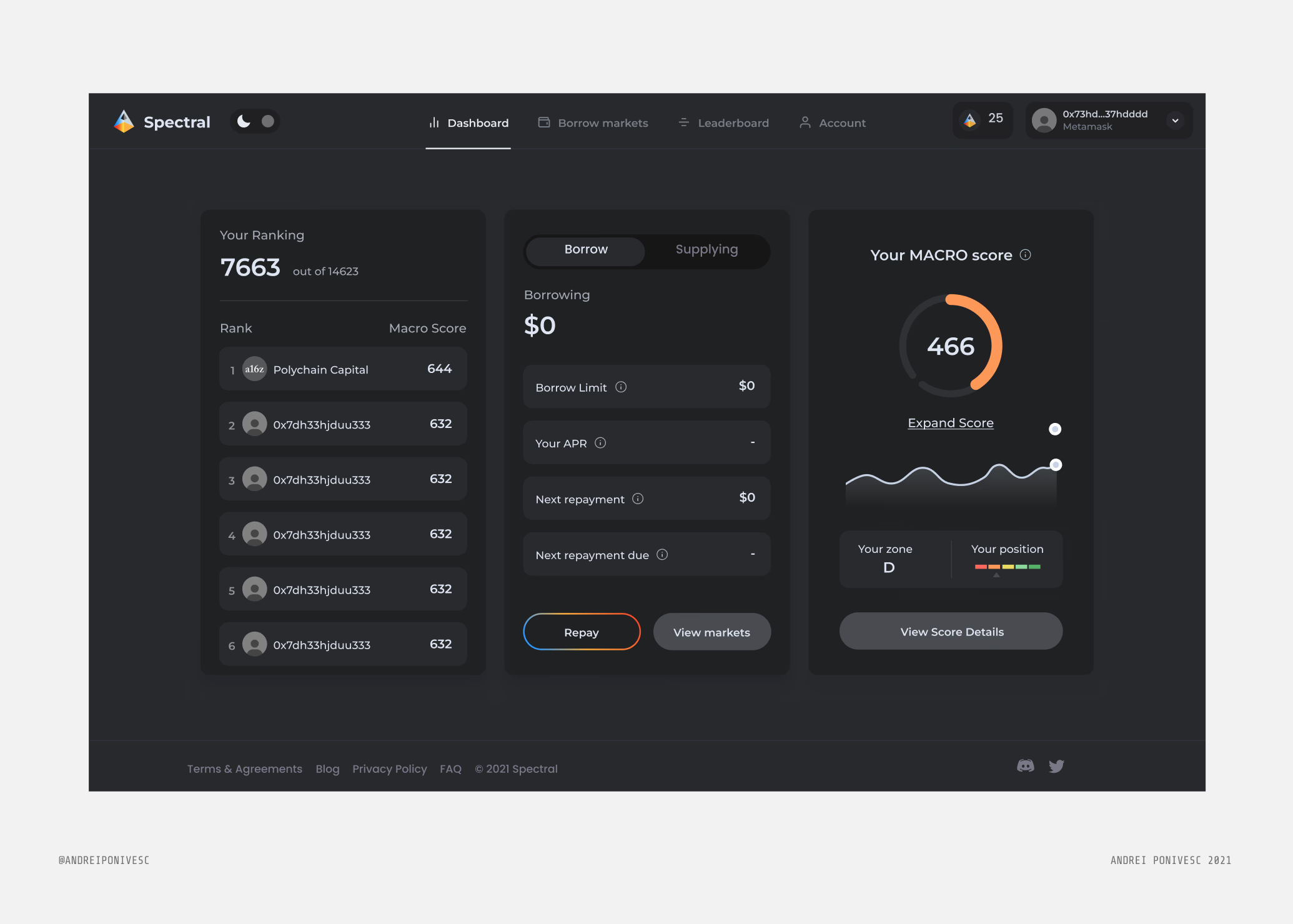Click the Spectral prism logo

[x=124, y=121]
